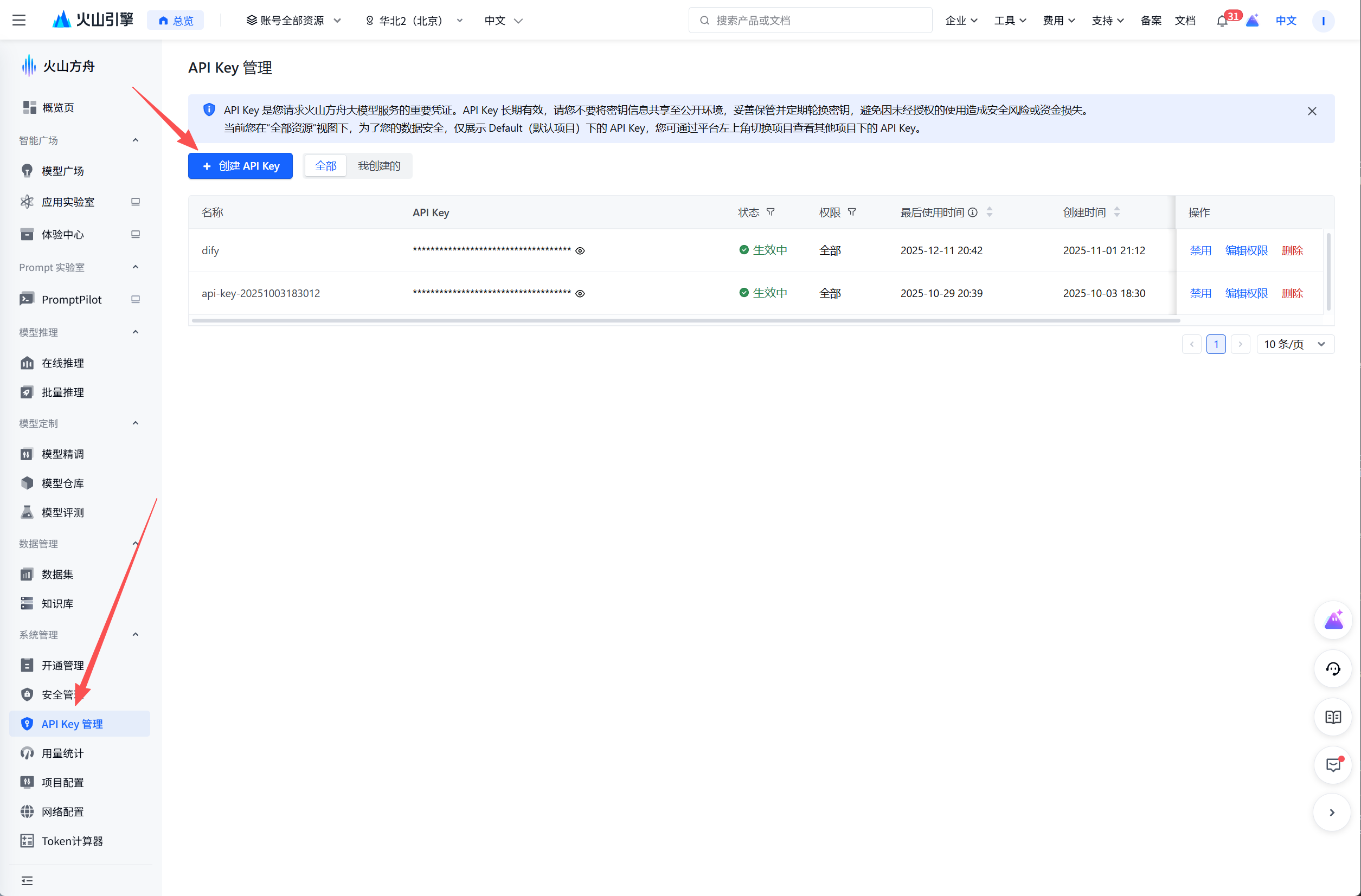This screenshot has width=1361, height=896.
Task: Click the status column filter icon
Action: tap(771, 212)
